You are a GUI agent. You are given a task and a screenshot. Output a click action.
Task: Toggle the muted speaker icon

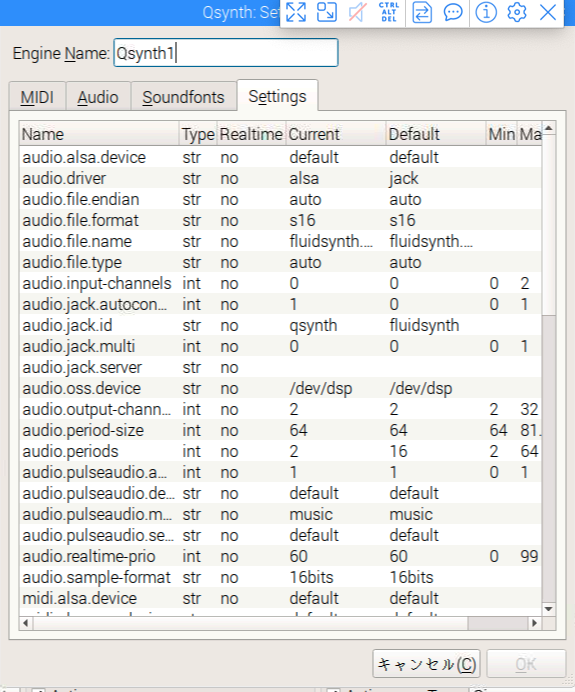(357, 12)
